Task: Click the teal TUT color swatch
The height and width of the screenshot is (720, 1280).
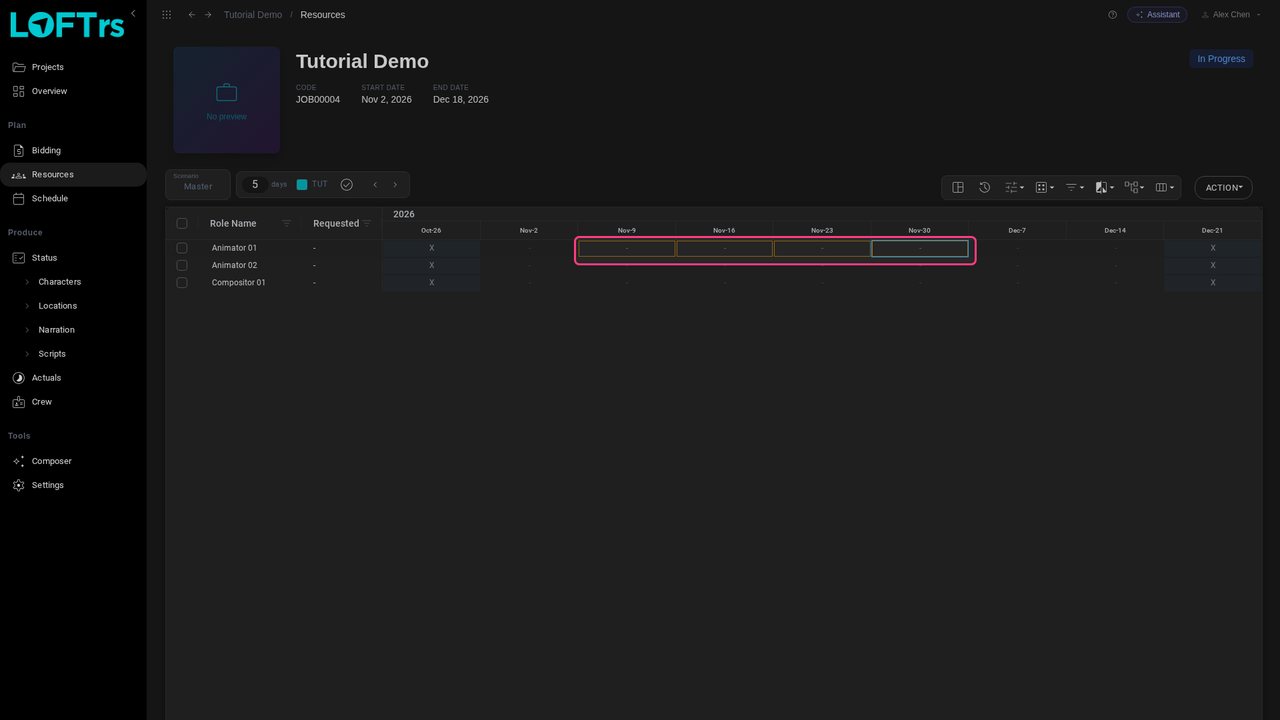Action: click(302, 185)
